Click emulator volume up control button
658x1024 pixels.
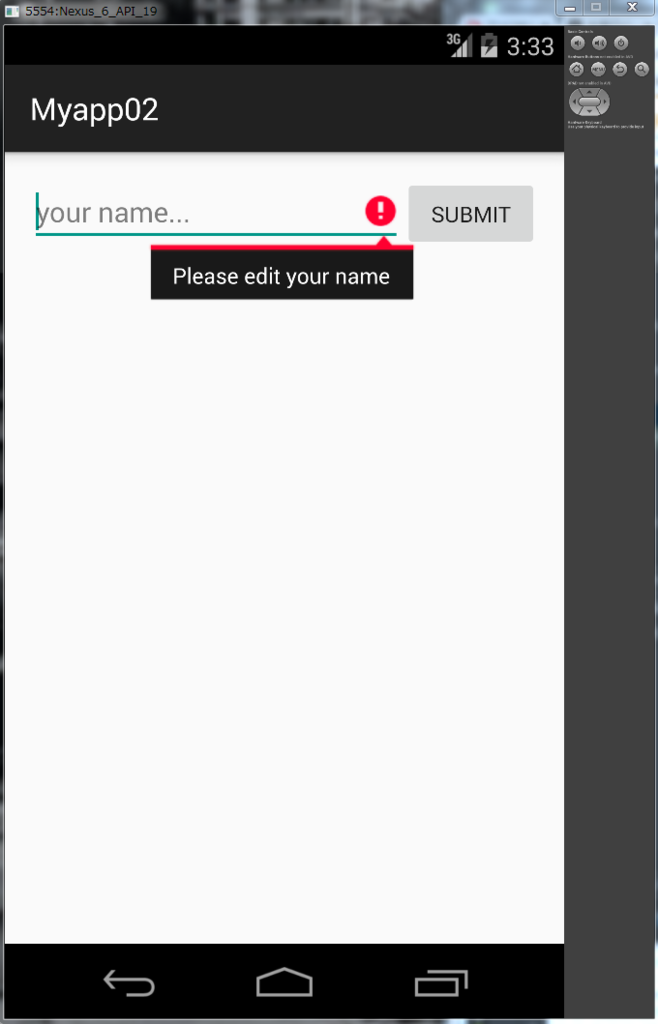coord(599,43)
